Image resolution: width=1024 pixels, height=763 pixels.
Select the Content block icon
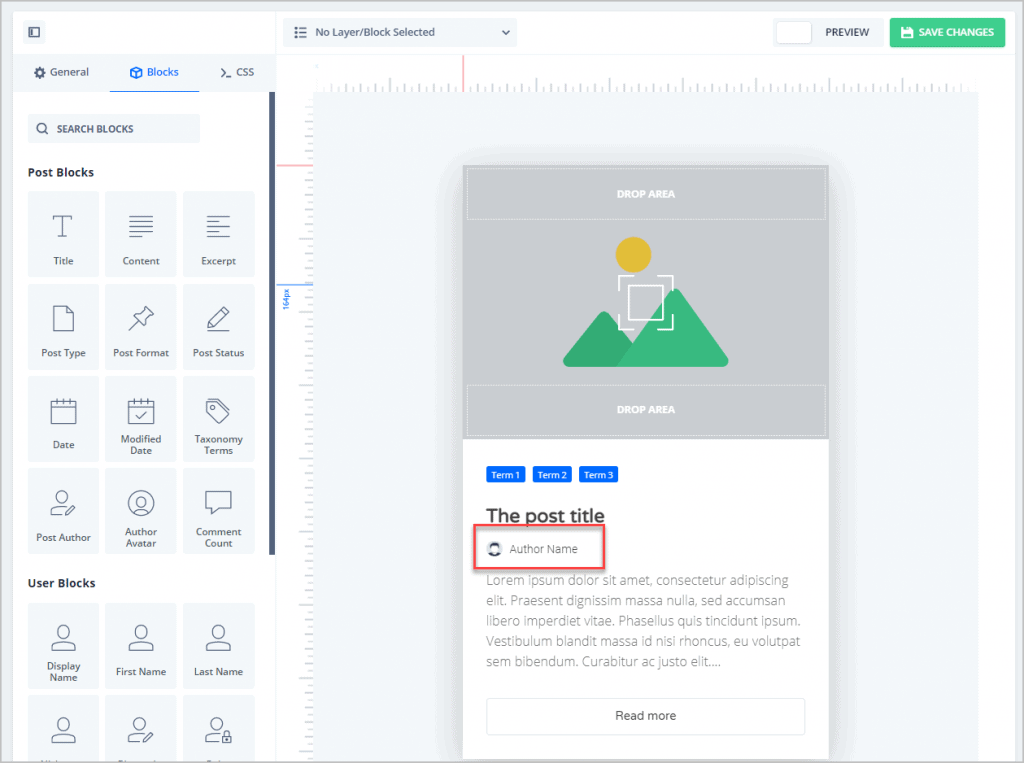pyautogui.click(x=141, y=226)
